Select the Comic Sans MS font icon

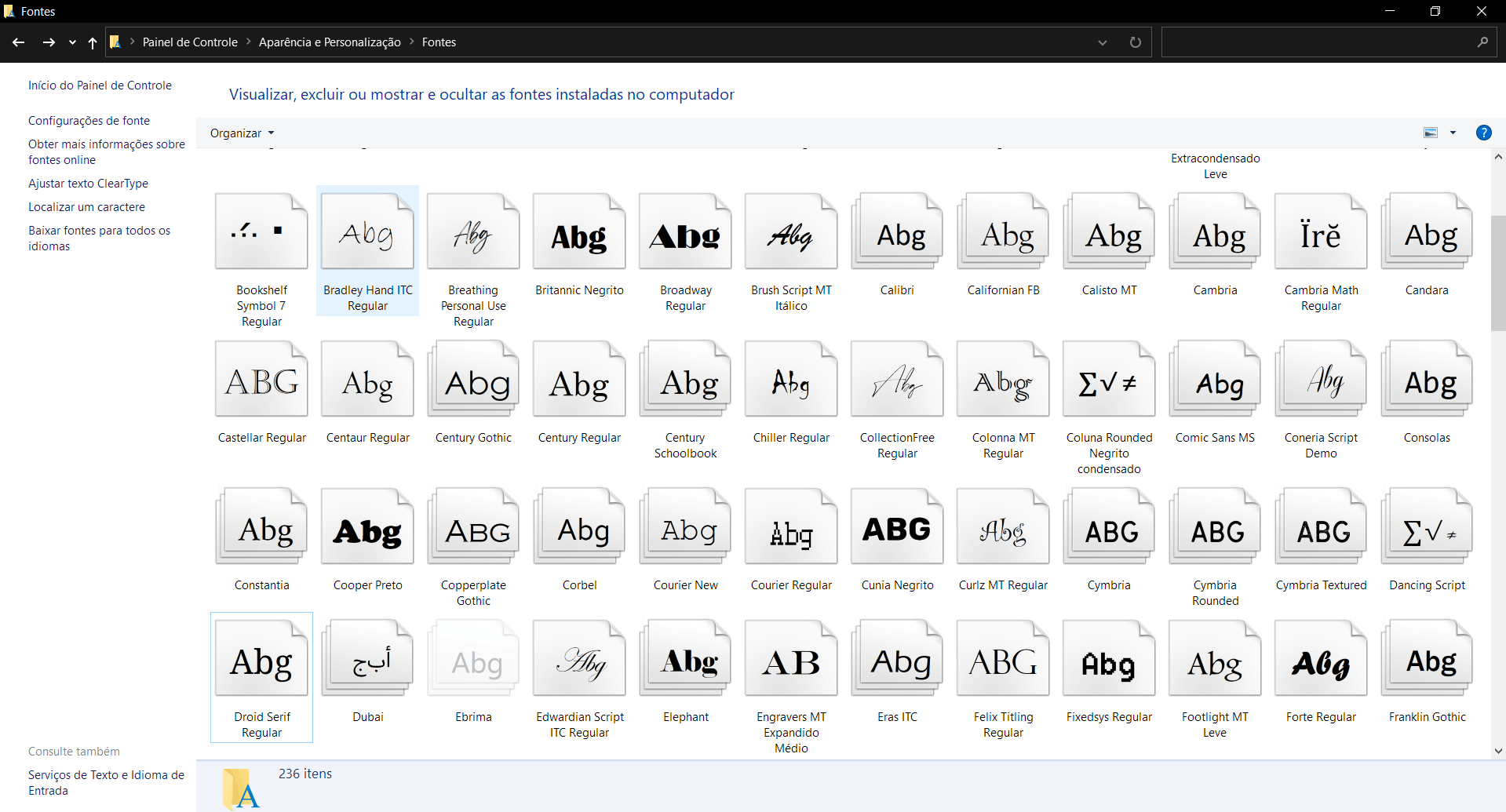(1215, 379)
